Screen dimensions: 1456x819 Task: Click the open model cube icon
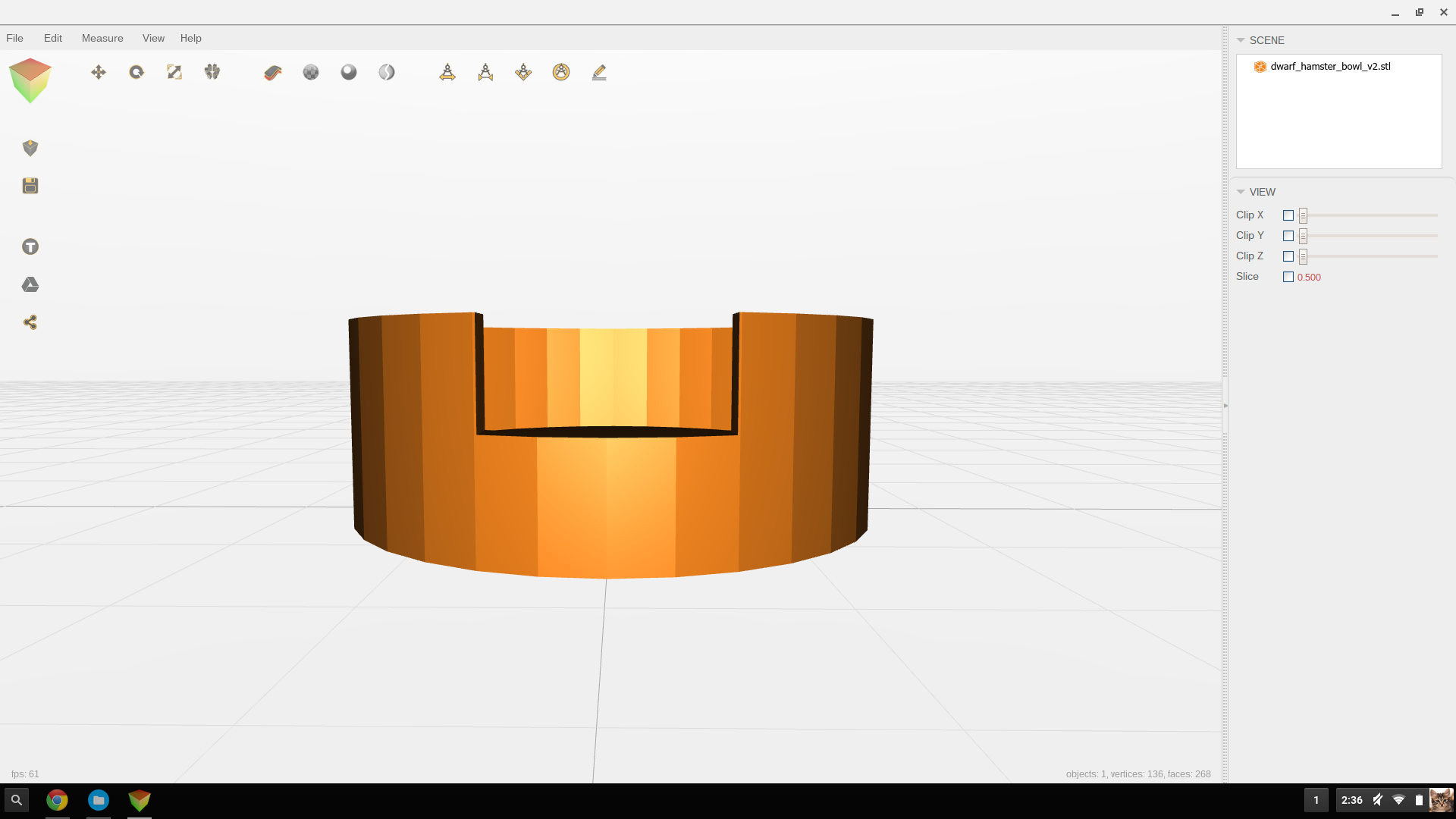pos(30,148)
